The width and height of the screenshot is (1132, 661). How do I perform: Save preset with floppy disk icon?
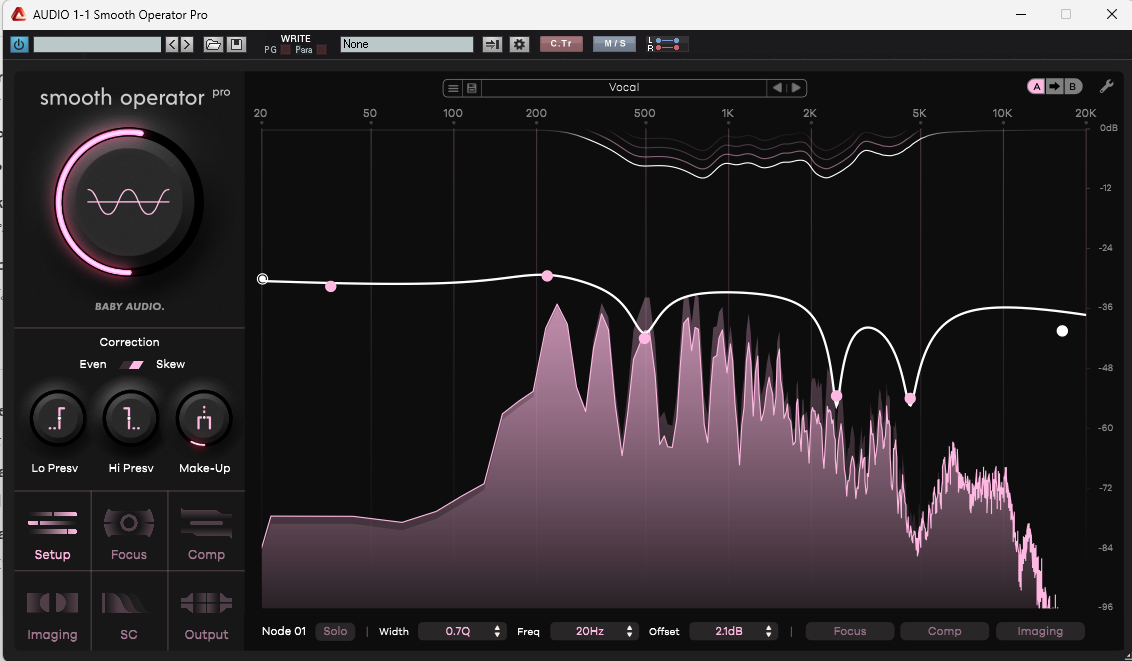tap(237, 44)
